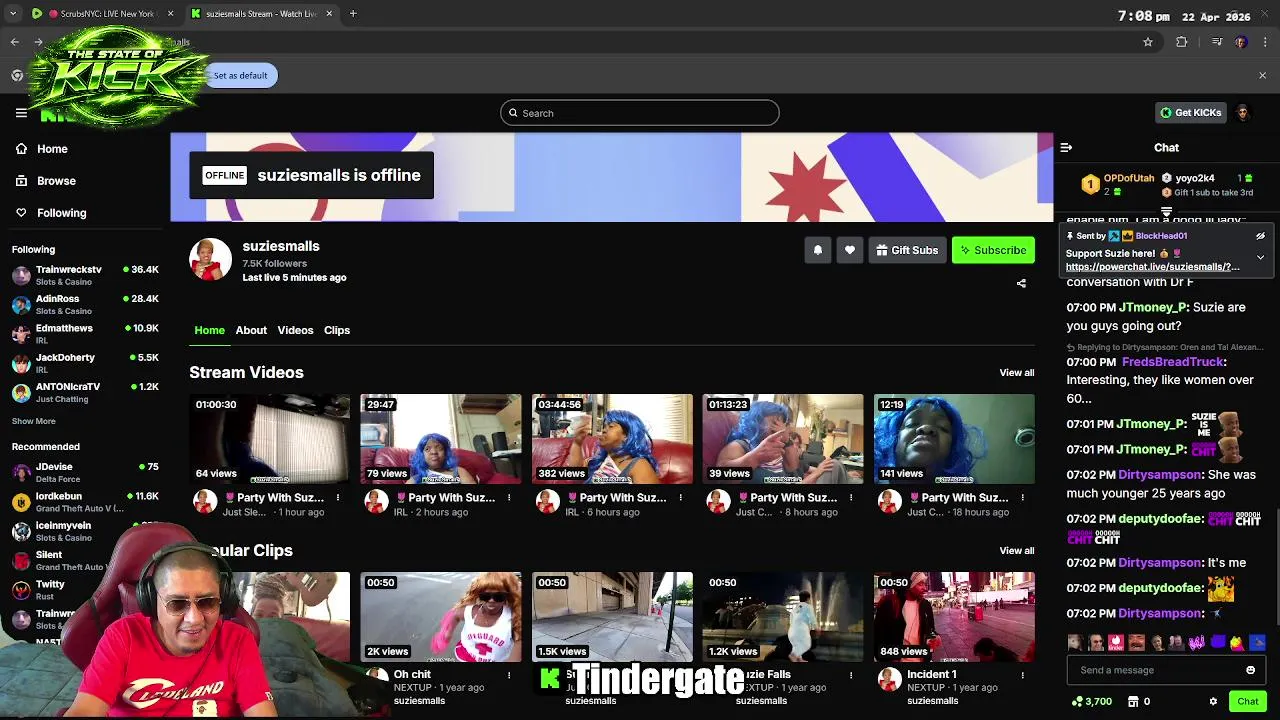Open the tab search dropdown arrow
Image resolution: width=1280 pixels, height=720 pixels.
point(12,14)
